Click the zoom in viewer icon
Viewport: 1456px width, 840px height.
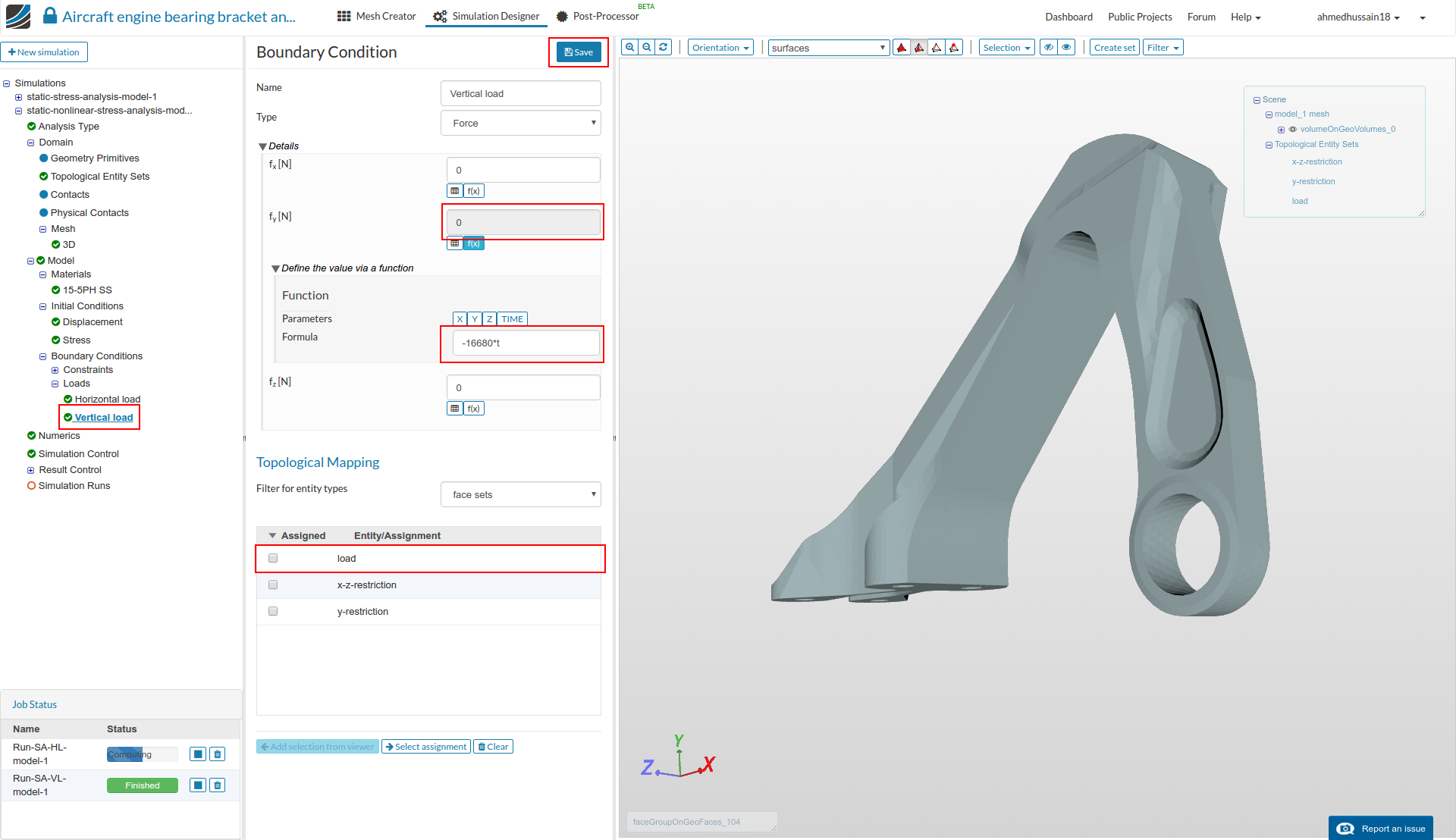tap(629, 47)
